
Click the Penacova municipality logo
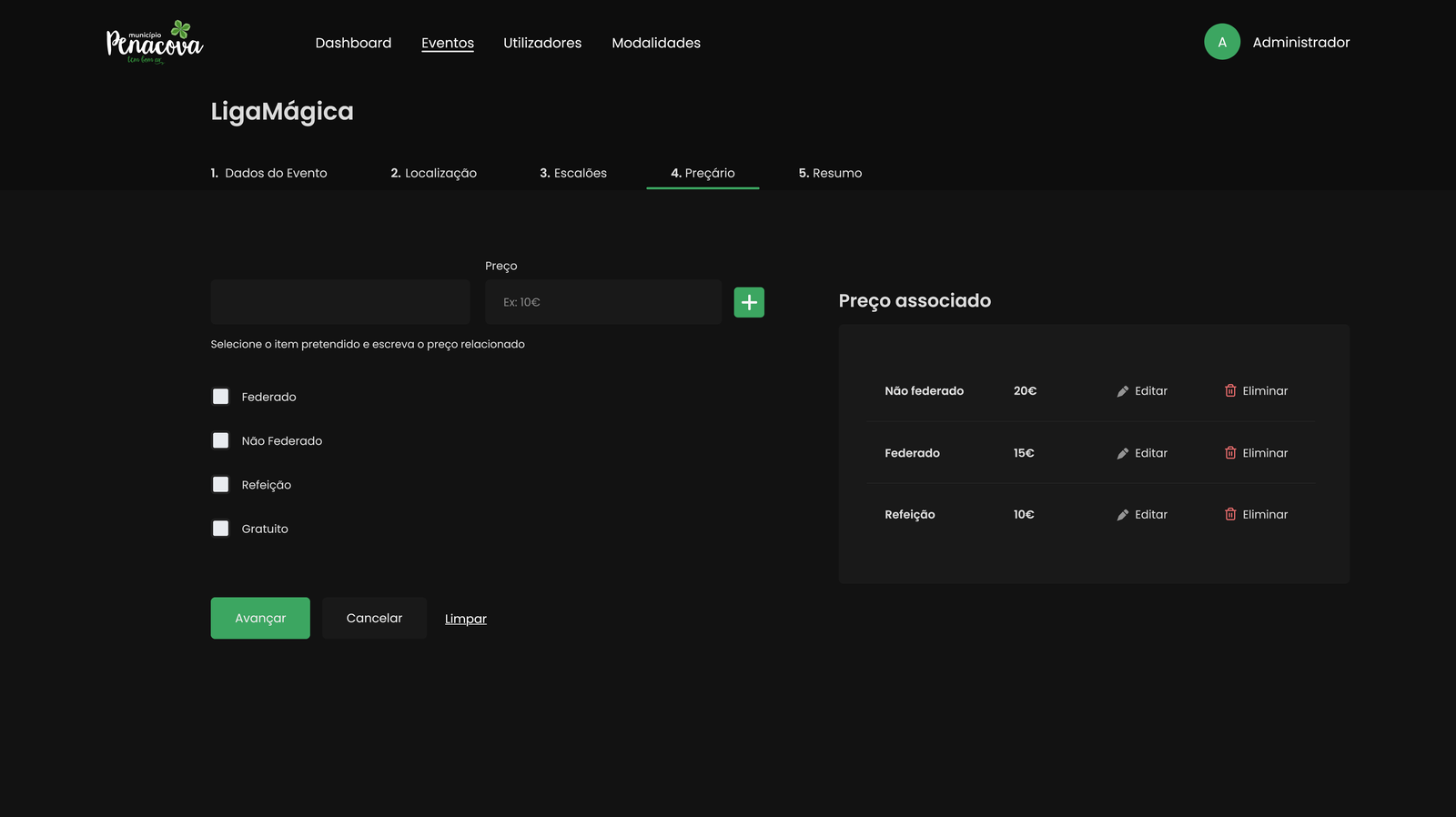(155, 43)
